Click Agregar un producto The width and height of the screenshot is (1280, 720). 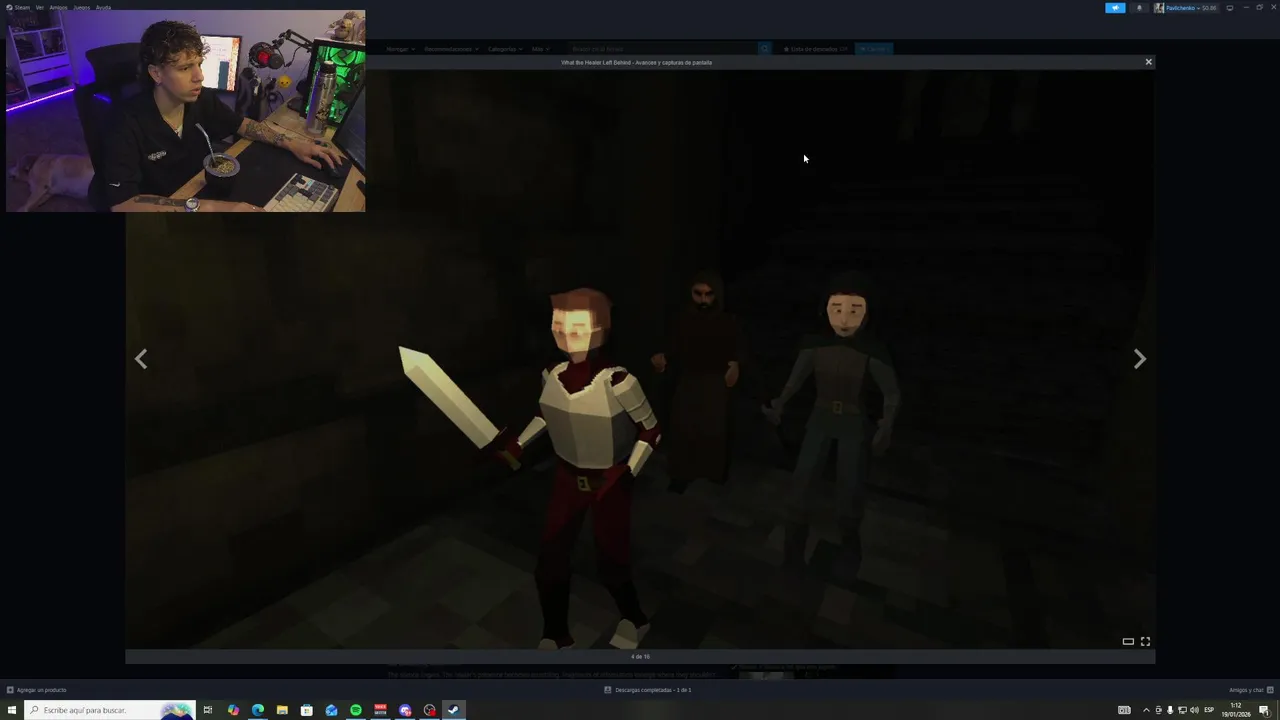pos(36,690)
